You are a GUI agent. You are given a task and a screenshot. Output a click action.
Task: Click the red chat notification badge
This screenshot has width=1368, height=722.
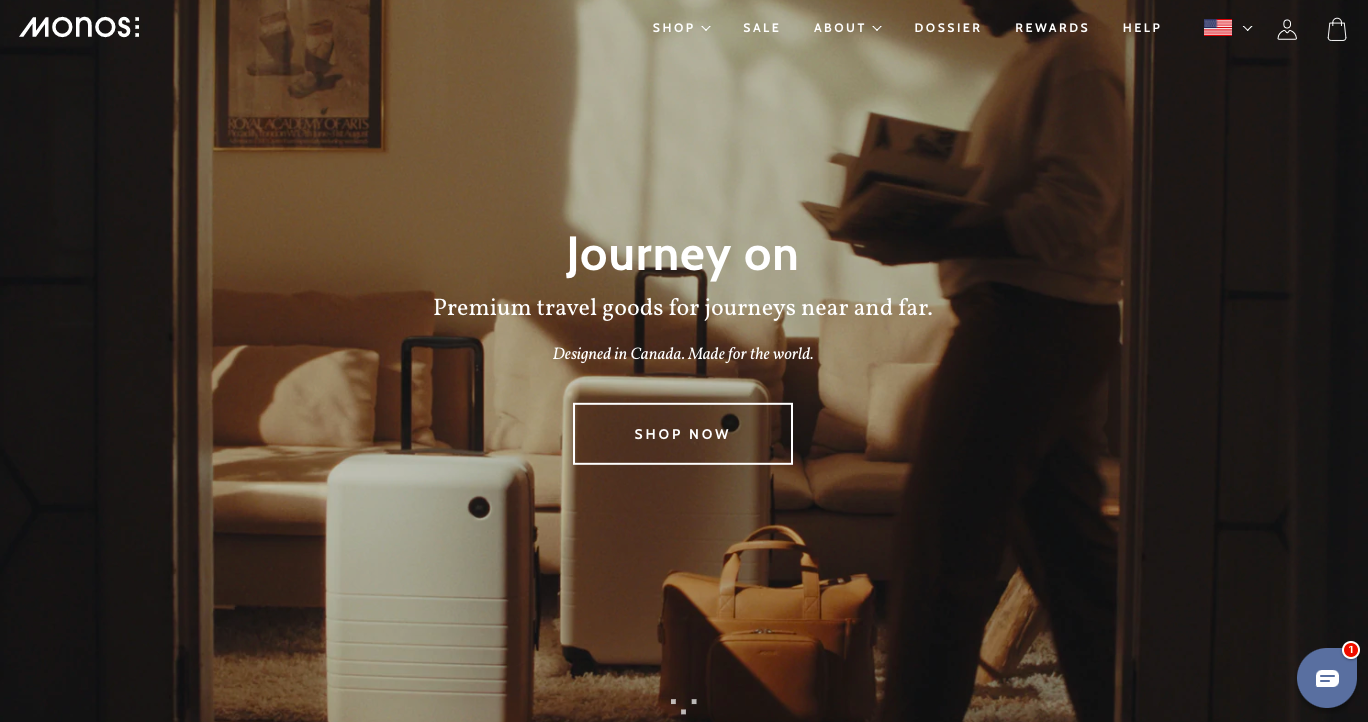pyautogui.click(x=1350, y=650)
